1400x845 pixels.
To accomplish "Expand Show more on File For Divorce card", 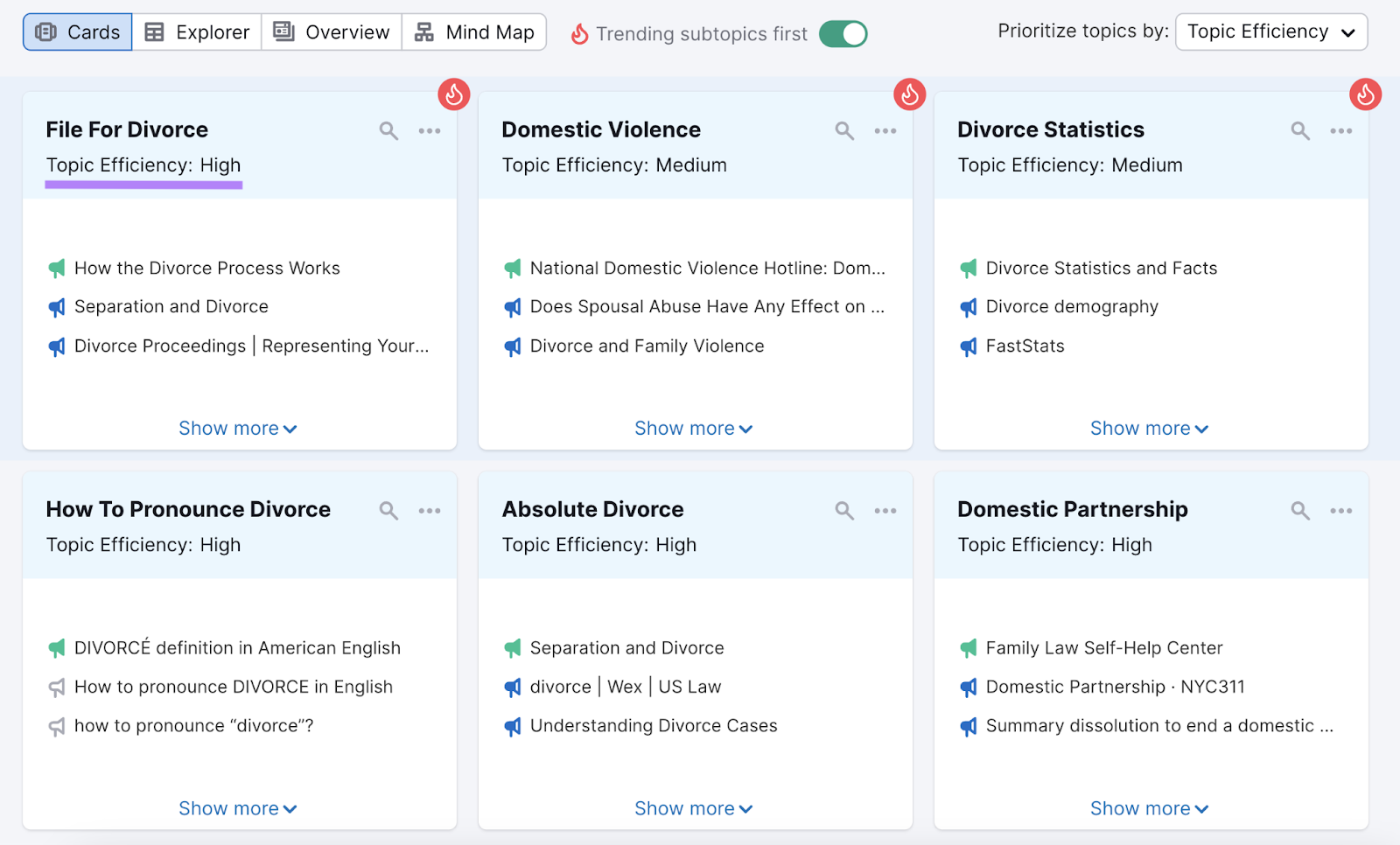I will point(238,429).
